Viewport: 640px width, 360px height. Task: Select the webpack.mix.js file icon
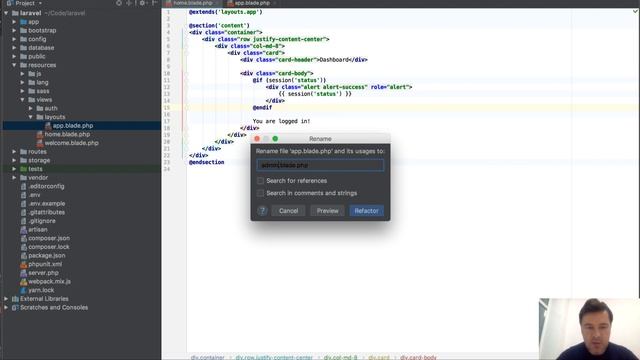click(x=24, y=282)
